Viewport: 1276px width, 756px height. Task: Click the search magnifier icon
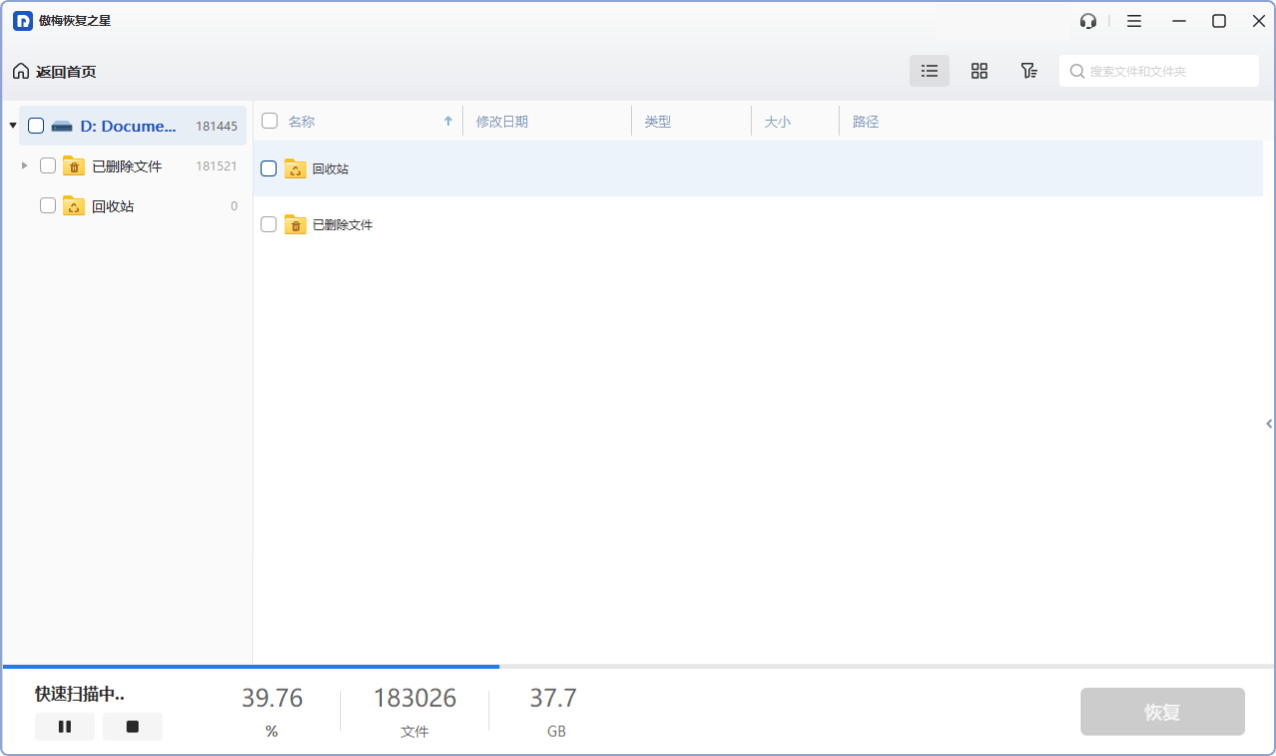[1077, 71]
